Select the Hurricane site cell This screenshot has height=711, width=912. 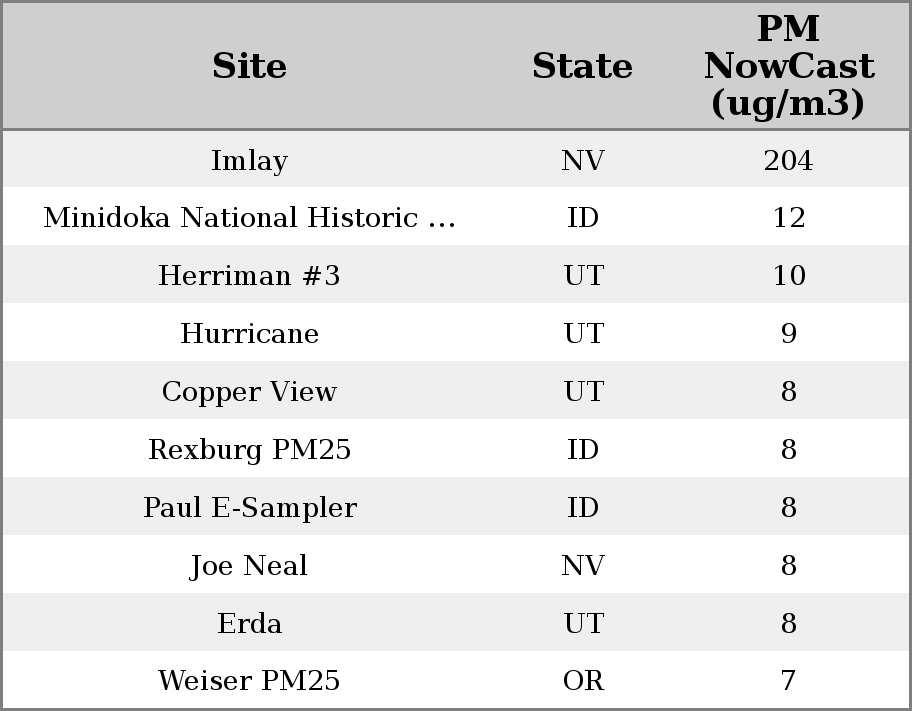(249, 334)
